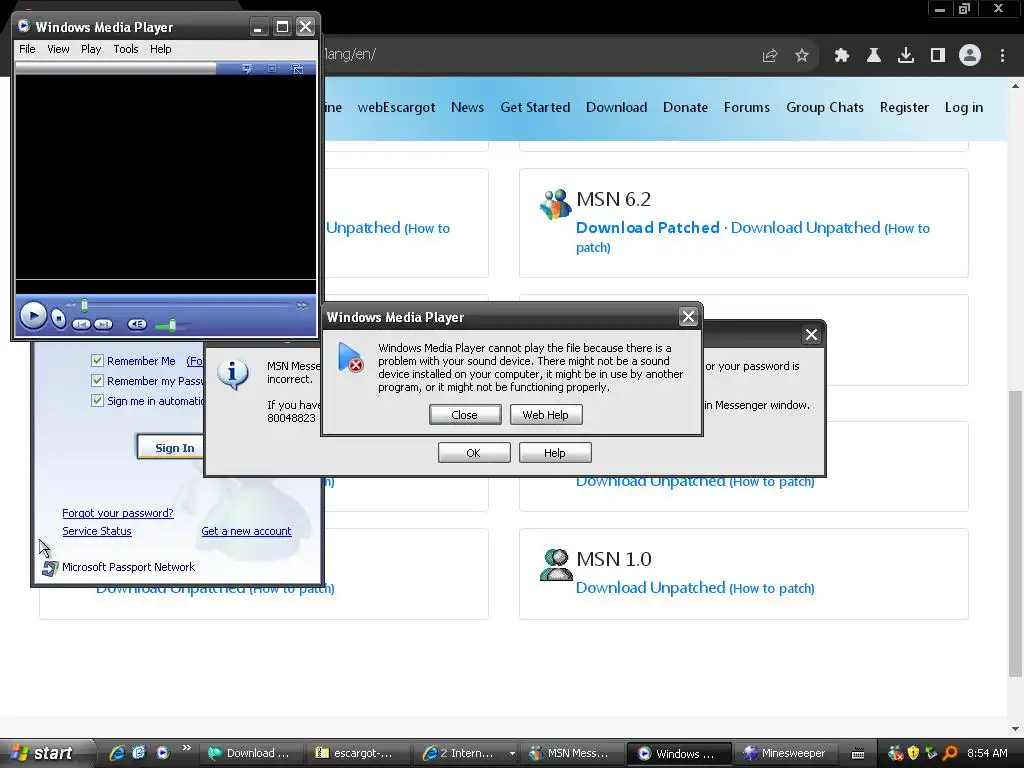This screenshot has height=768, width=1024.
Task: Switch to the Download taskbar button
Action: [250, 754]
